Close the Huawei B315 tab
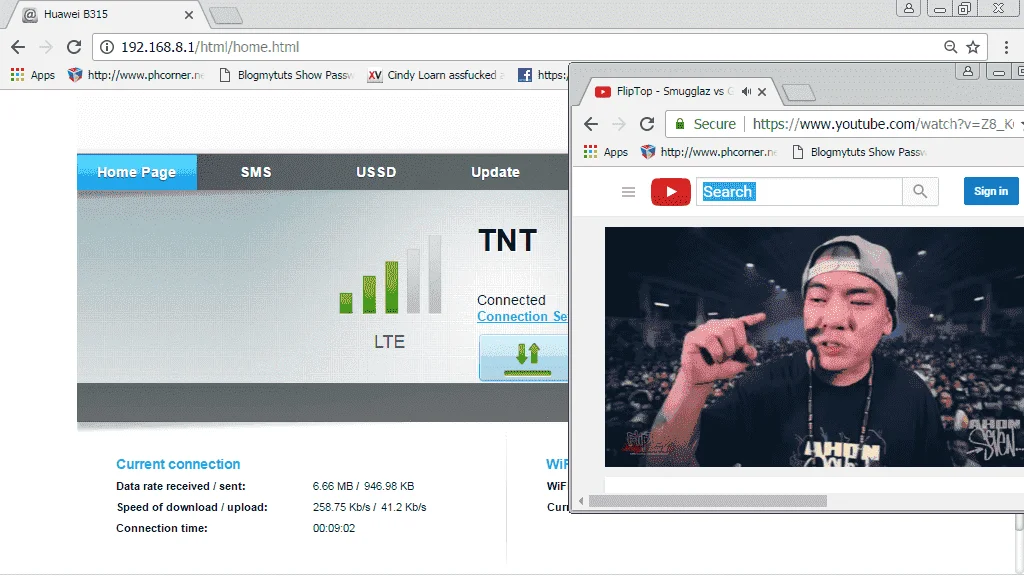This screenshot has width=1024, height=576. 189,14
